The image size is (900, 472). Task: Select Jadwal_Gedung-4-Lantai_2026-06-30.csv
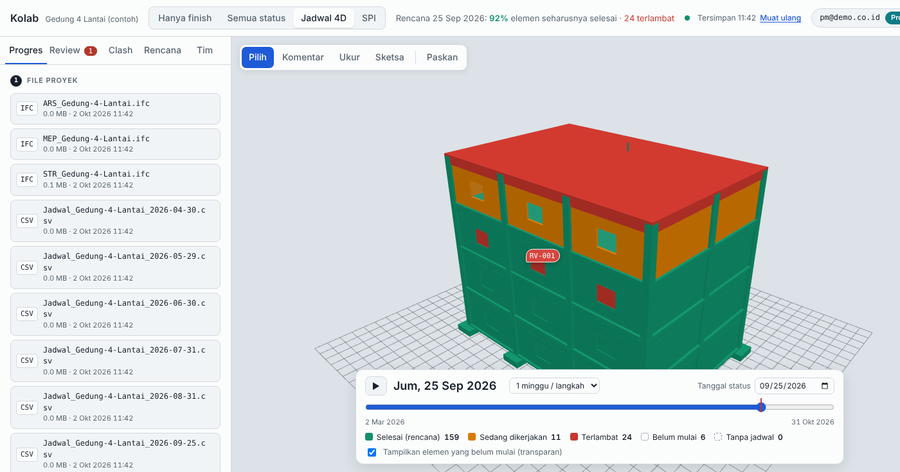click(115, 314)
